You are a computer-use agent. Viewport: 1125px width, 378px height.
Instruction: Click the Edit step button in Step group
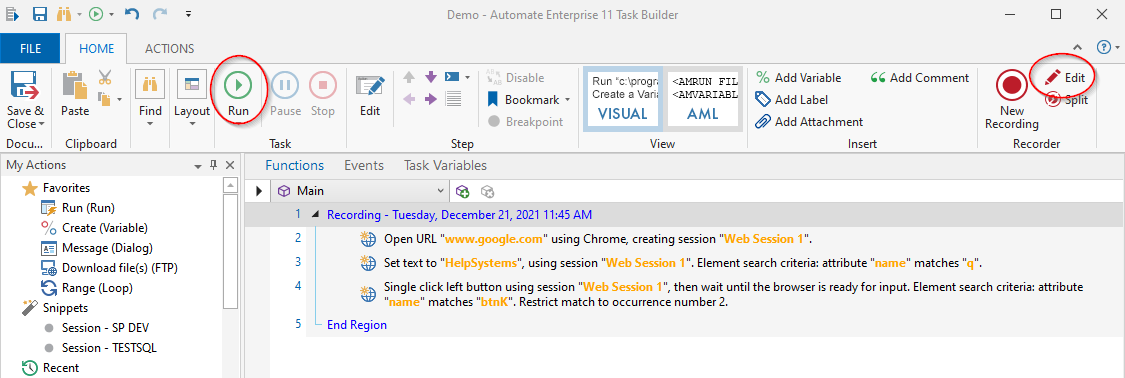click(369, 94)
